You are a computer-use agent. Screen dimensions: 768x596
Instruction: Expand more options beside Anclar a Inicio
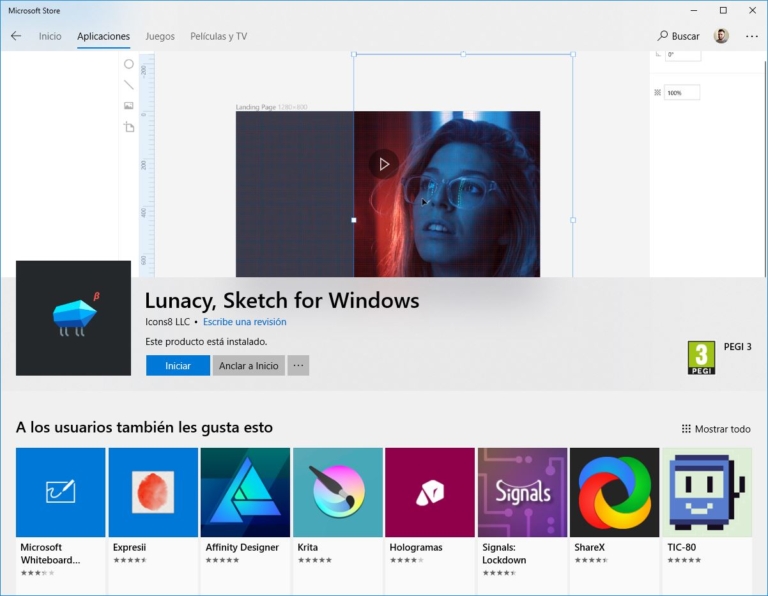coord(298,366)
